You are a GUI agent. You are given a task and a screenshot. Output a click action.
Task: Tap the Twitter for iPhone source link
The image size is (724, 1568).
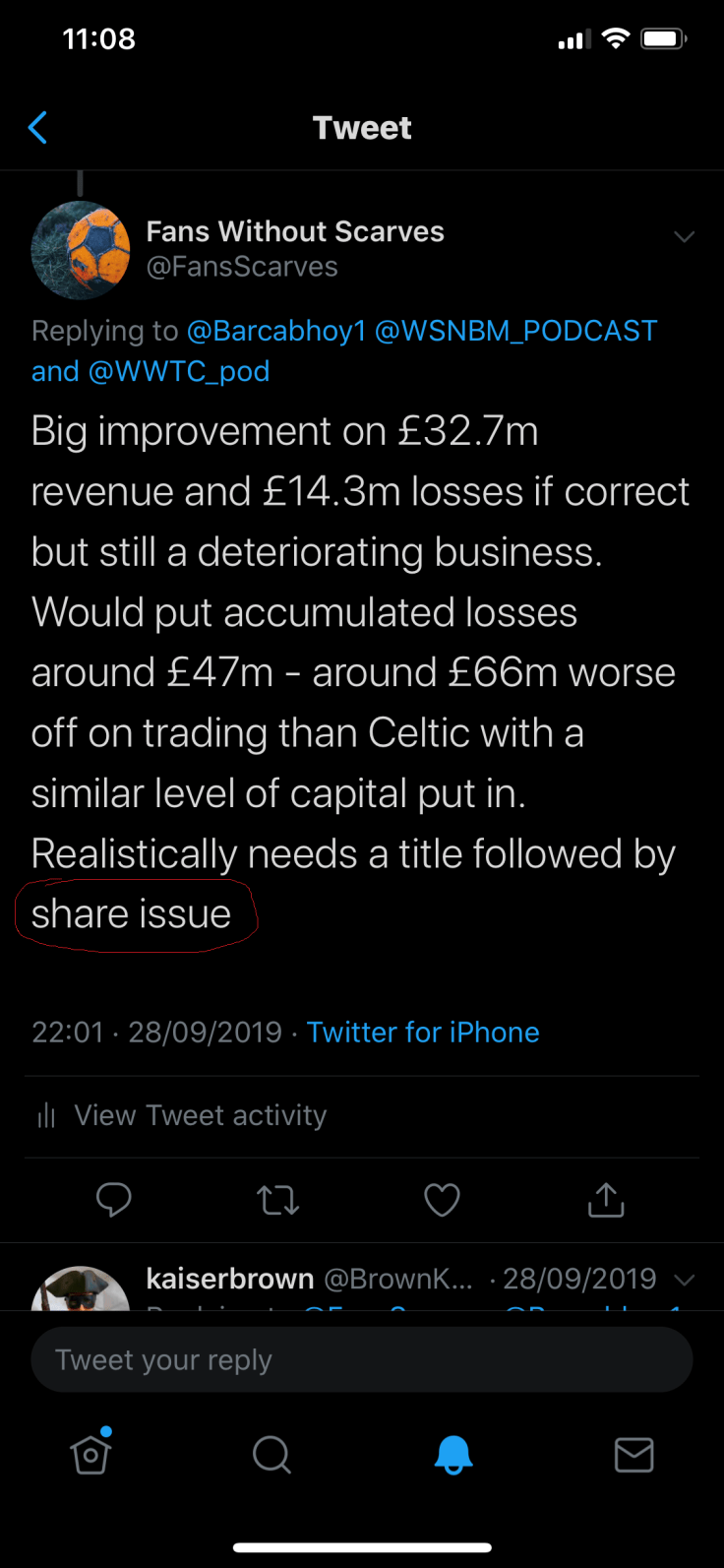(x=423, y=1032)
